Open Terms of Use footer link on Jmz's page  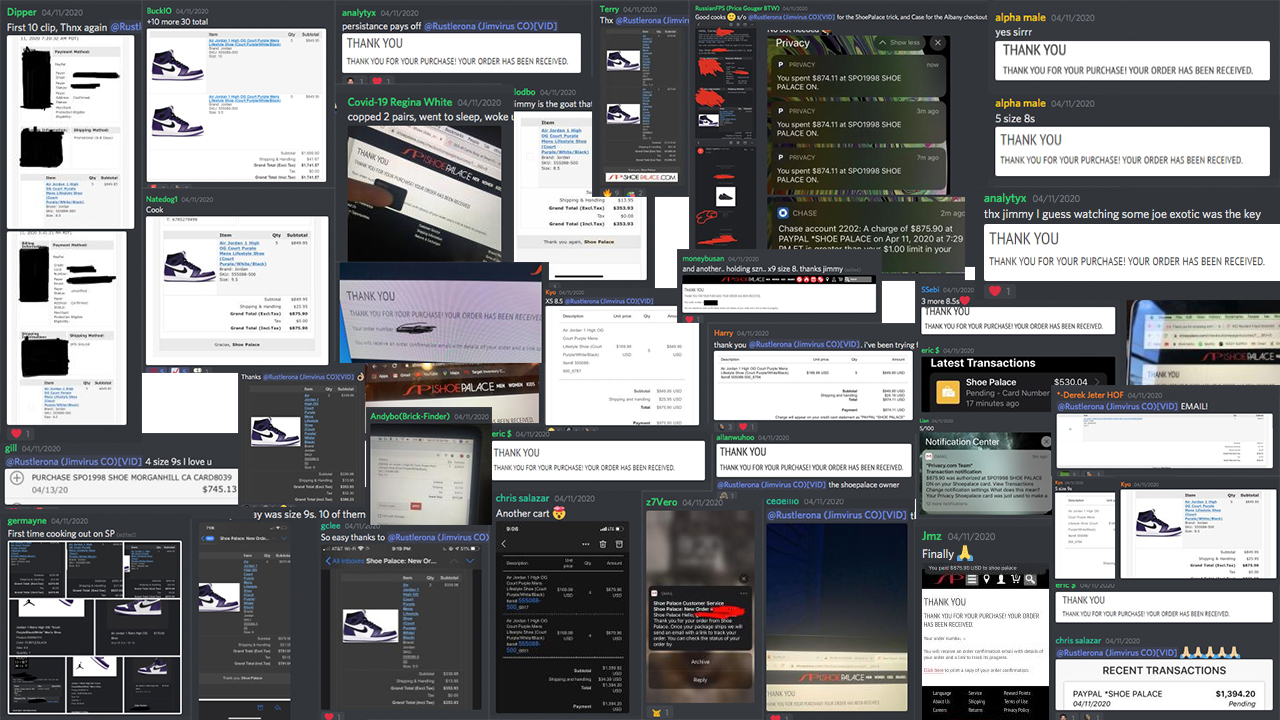pos(1015,701)
